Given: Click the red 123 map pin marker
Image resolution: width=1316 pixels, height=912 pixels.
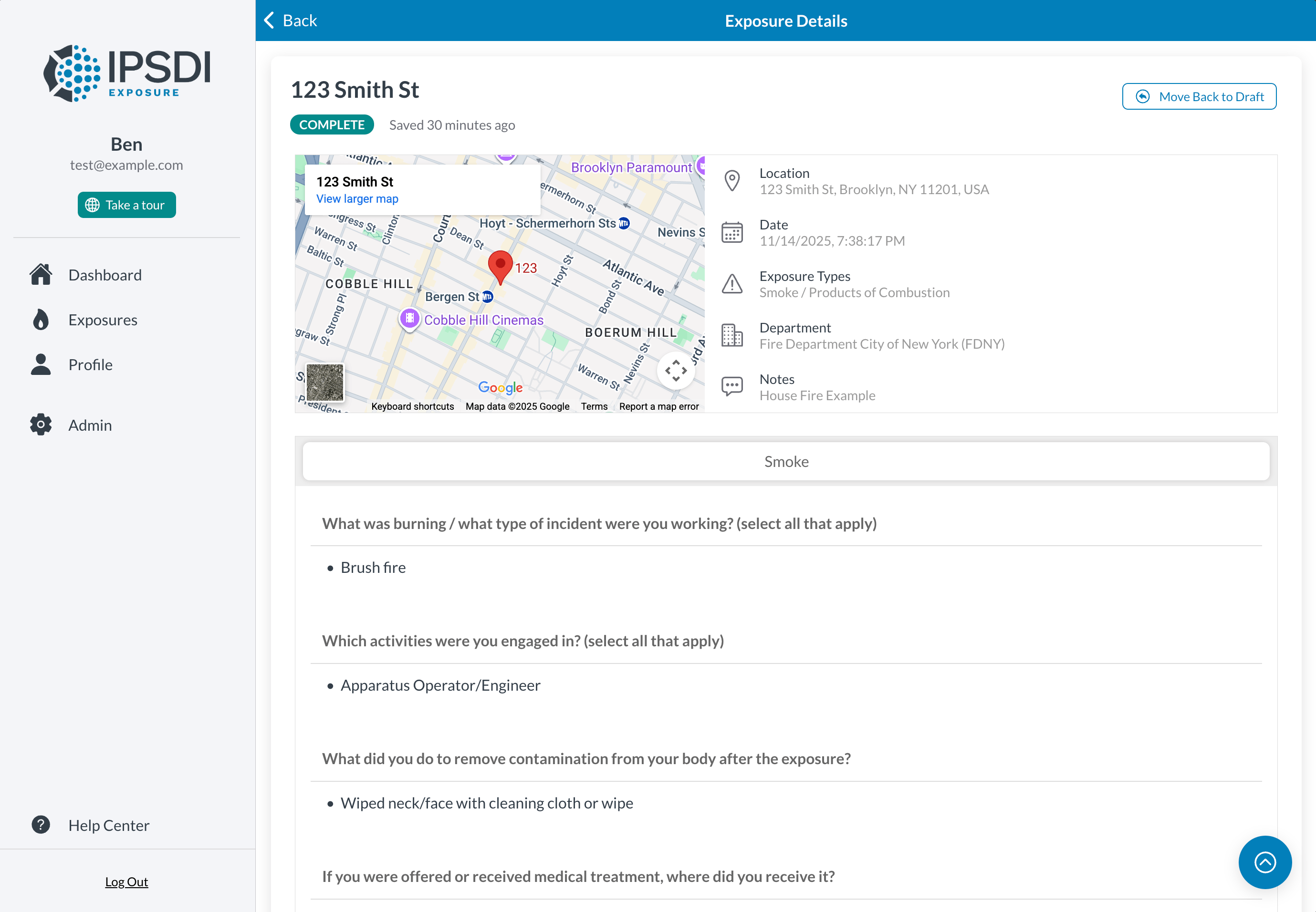Looking at the screenshot, I should [500, 266].
